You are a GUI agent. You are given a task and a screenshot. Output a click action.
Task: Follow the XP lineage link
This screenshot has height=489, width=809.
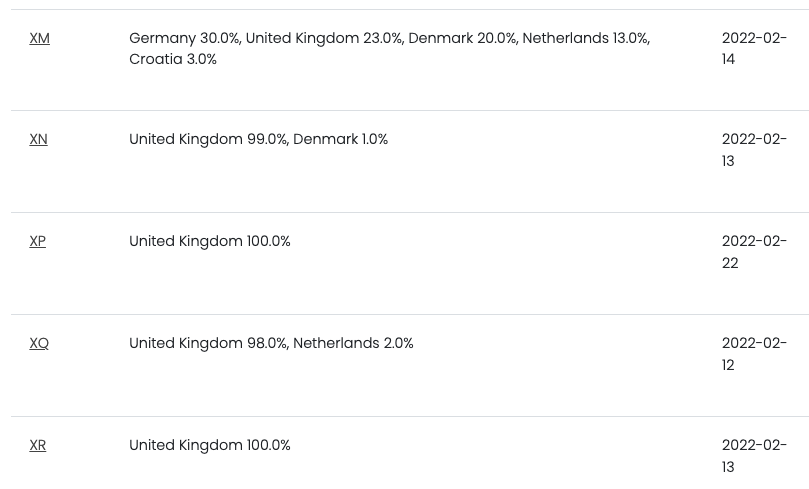38,241
